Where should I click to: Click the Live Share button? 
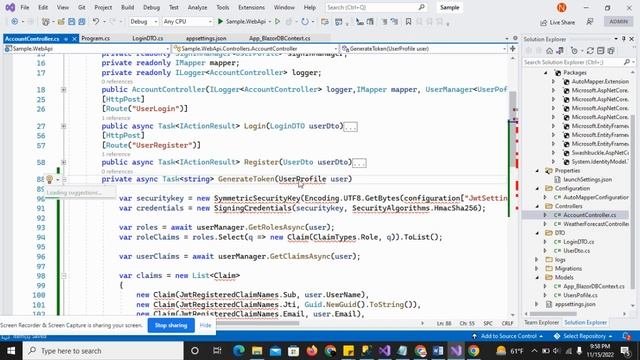click(x=558, y=22)
